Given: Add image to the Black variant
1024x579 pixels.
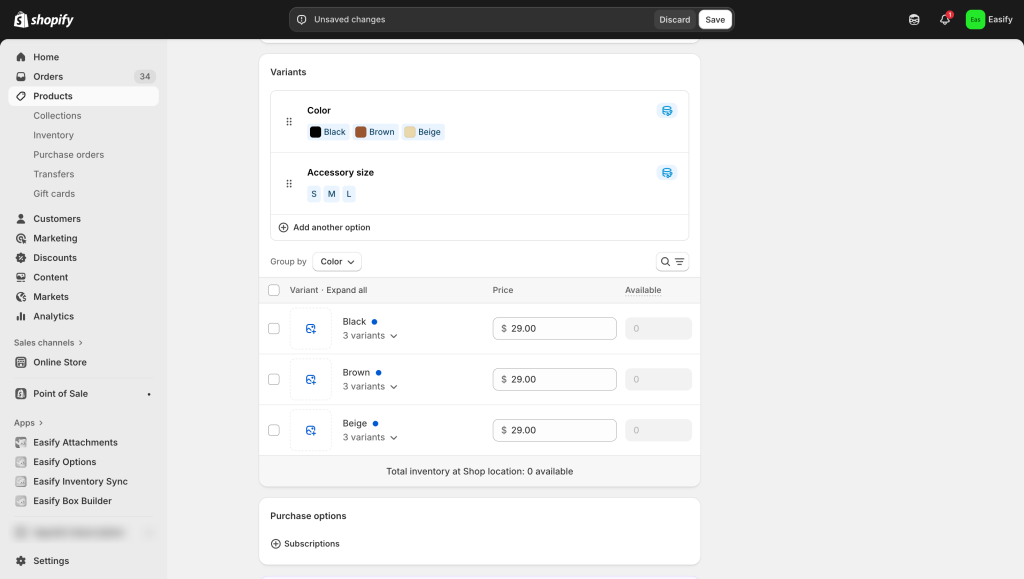Looking at the screenshot, I should tap(311, 329).
